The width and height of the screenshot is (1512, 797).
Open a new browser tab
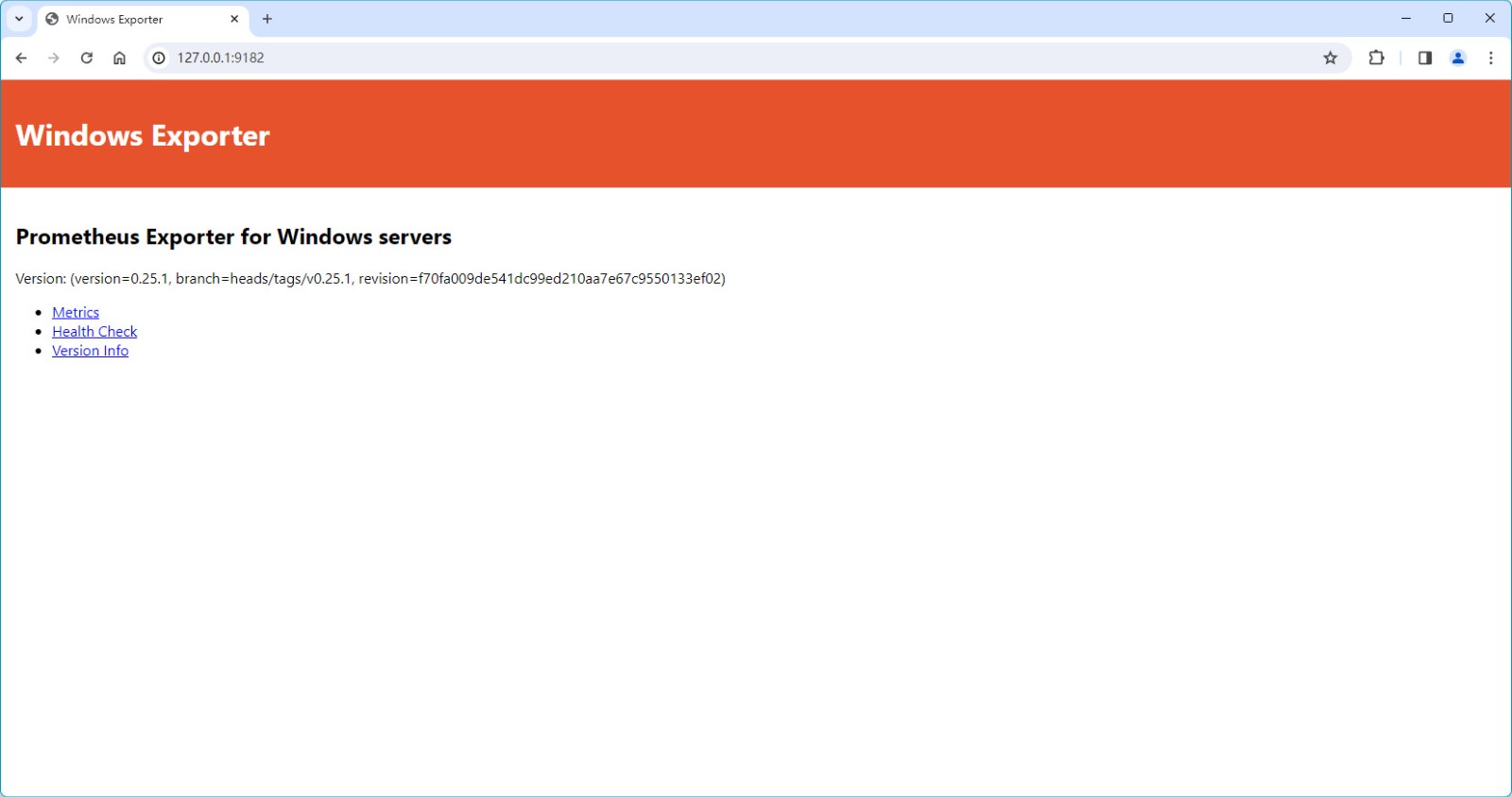coord(267,19)
